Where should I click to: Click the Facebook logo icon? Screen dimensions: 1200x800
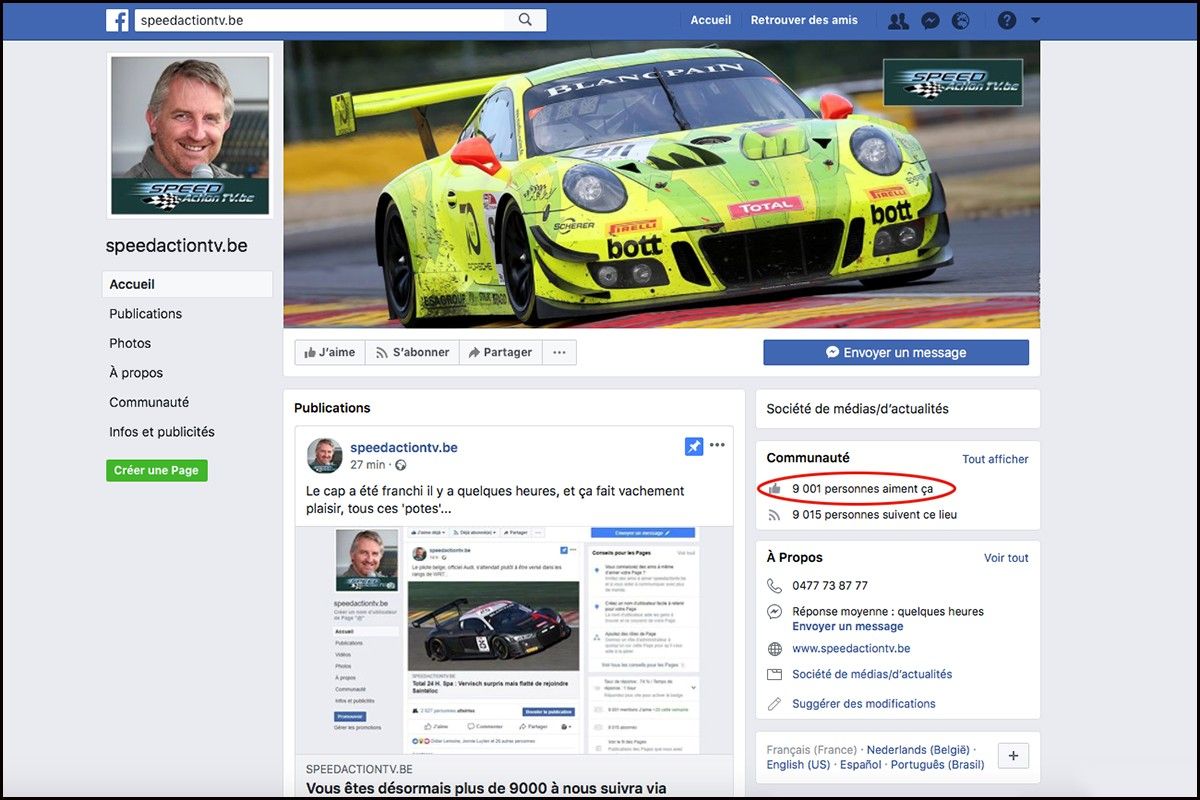click(117, 20)
